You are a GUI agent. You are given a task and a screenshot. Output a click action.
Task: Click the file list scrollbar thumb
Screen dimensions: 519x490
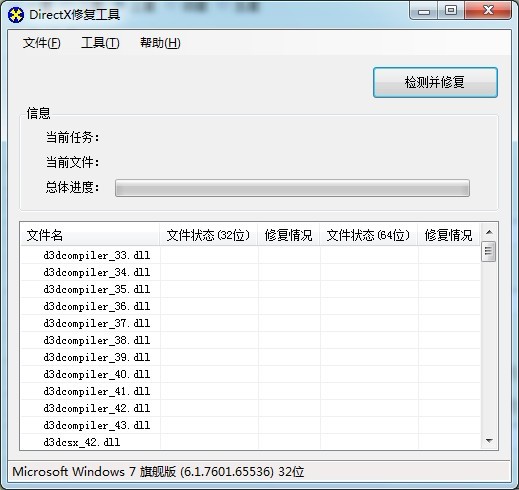(x=489, y=251)
